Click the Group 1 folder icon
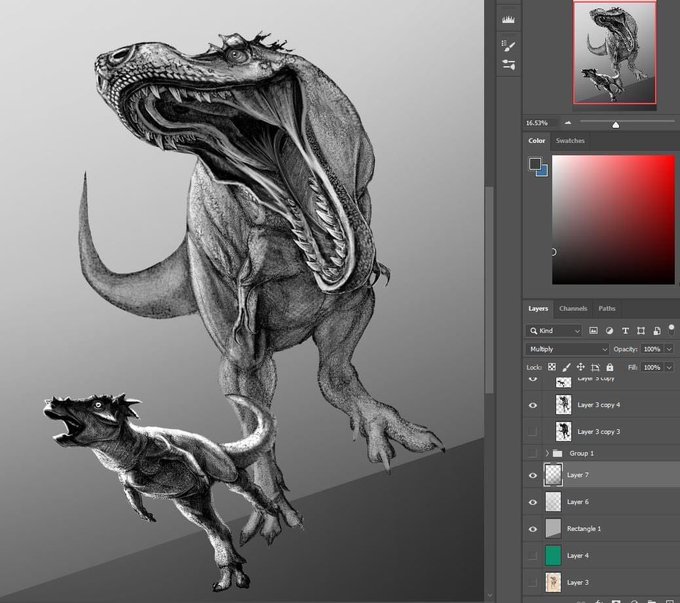The image size is (680, 603). 558,453
